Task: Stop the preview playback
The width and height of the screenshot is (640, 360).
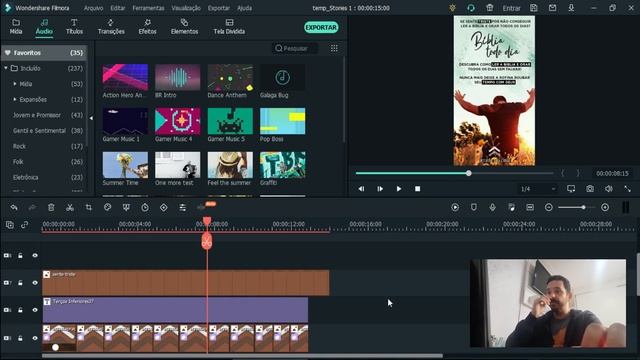Action: 417,189
